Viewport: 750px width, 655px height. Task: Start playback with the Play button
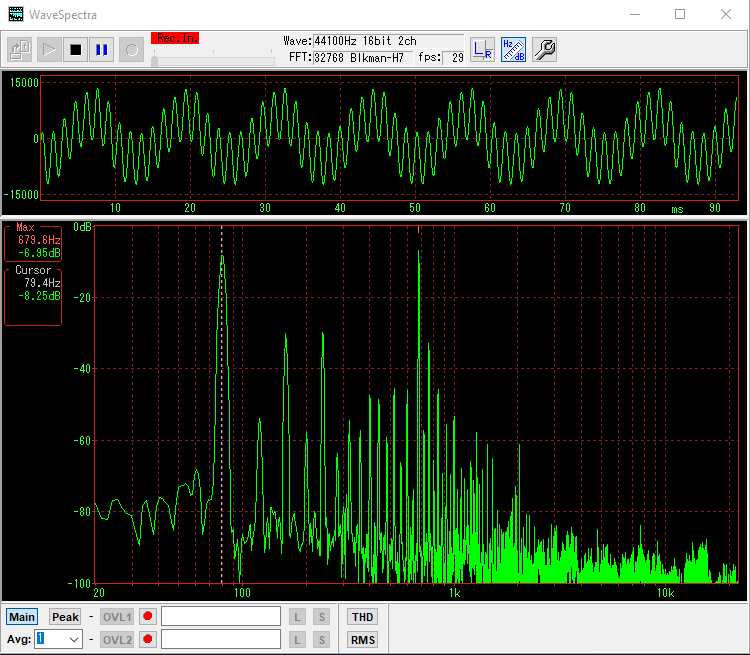click(49, 49)
